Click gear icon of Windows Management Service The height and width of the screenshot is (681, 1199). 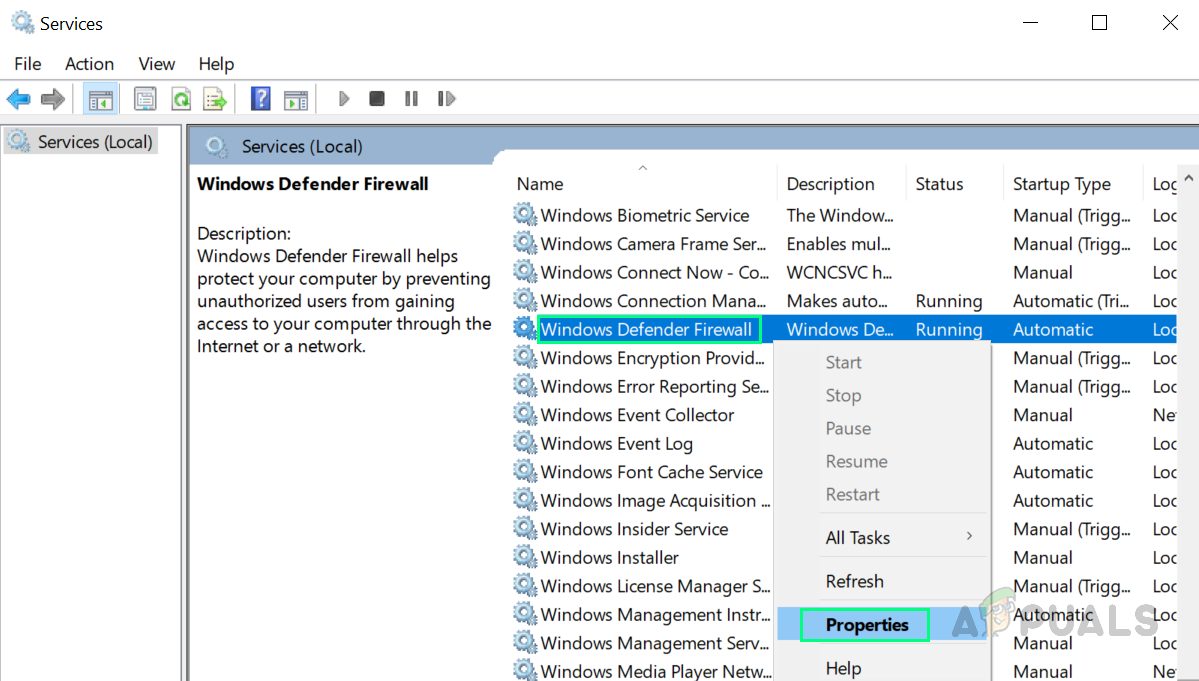tap(525, 643)
